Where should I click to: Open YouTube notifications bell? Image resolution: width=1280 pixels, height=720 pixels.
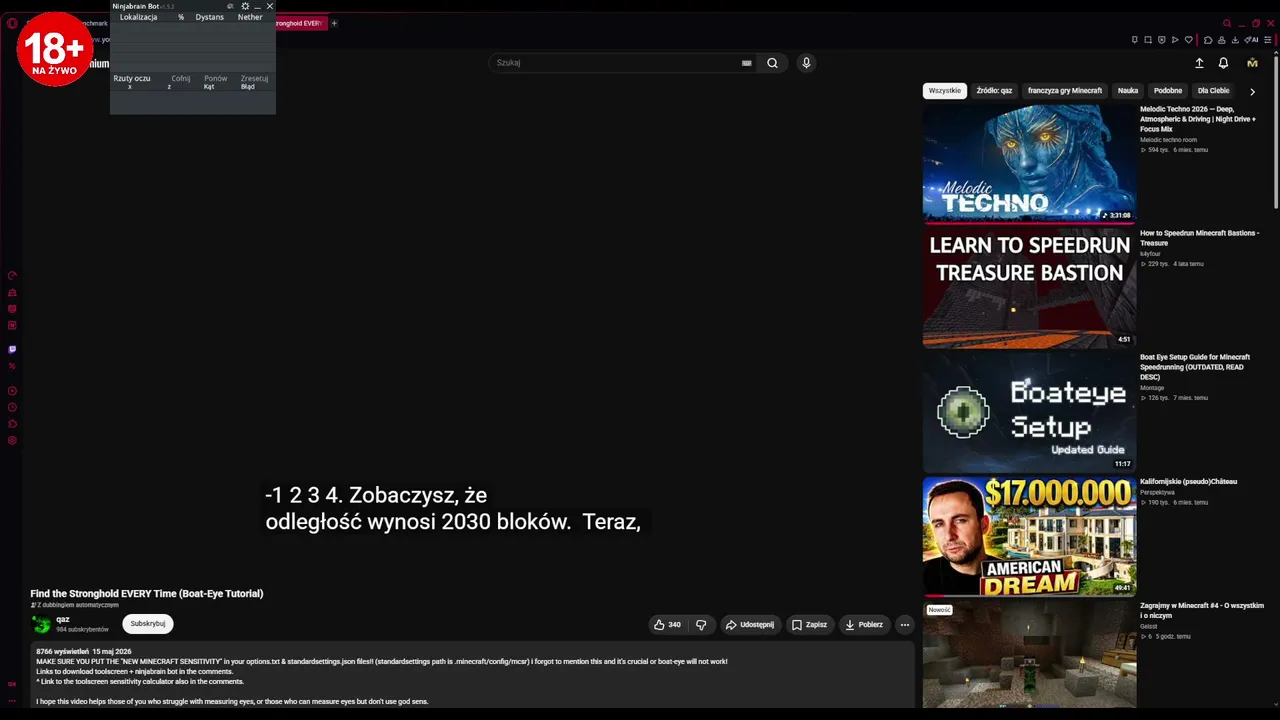(1223, 63)
